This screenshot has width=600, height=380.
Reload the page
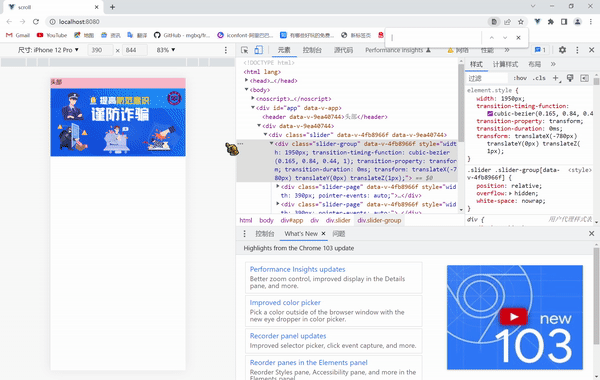(36, 22)
